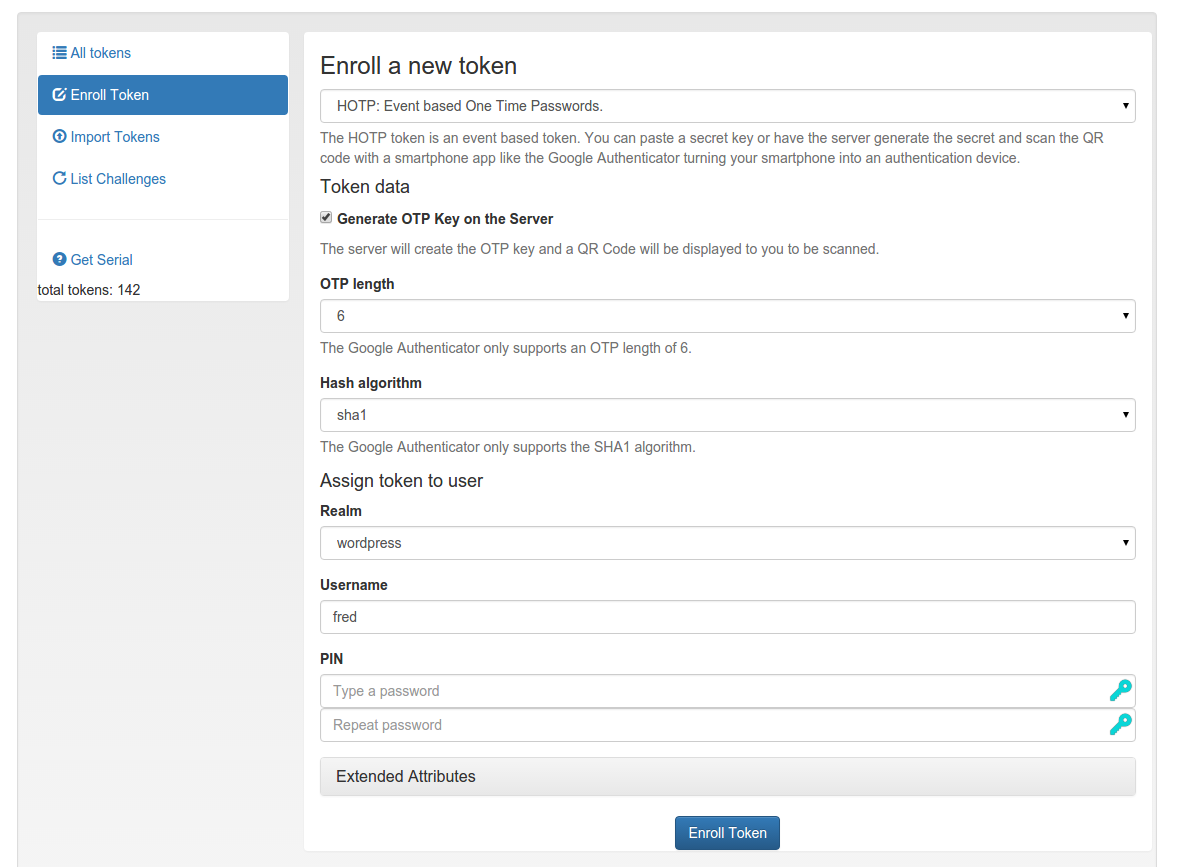
Task: Open the token type dropdown showing HOTP
Action: coord(727,106)
